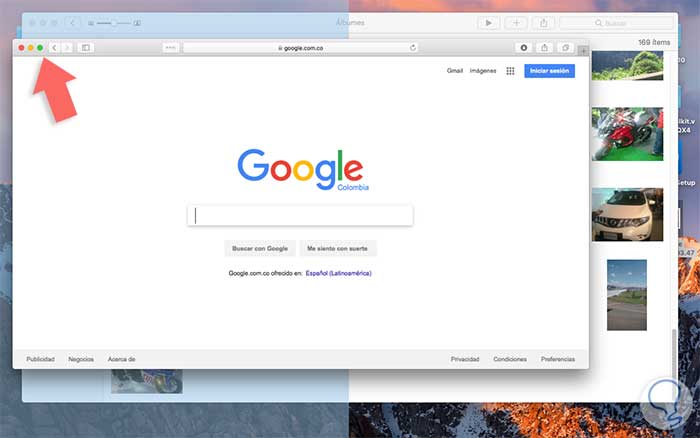This screenshot has height=438, width=700.
Task: Select the white SUV photo thumbnail
Action: pos(627,214)
